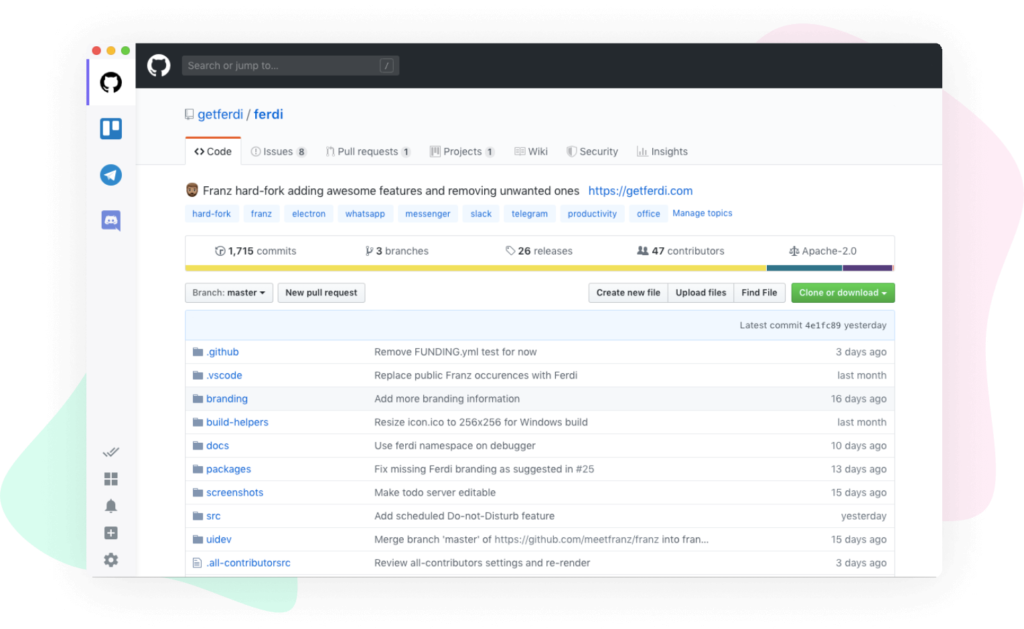Open the Apache-2.0 license link
The width and height of the screenshot is (1024, 629).
[823, 251]
